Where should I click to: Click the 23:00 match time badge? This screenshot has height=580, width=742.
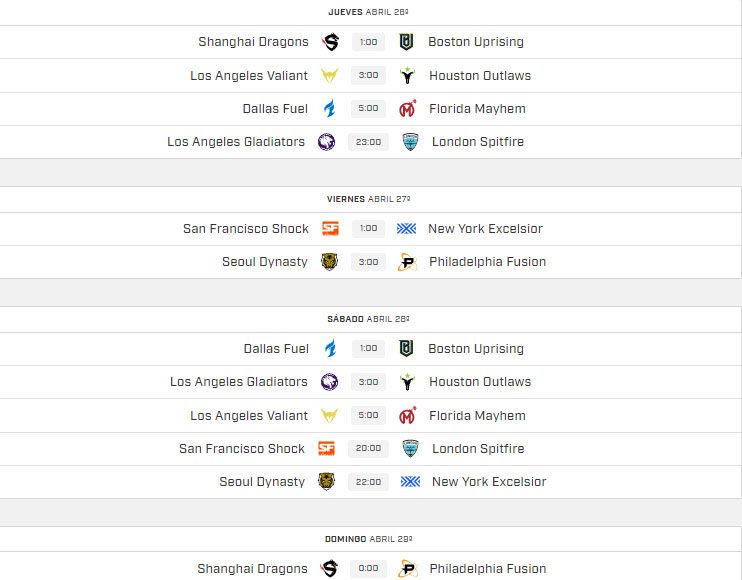368,142
